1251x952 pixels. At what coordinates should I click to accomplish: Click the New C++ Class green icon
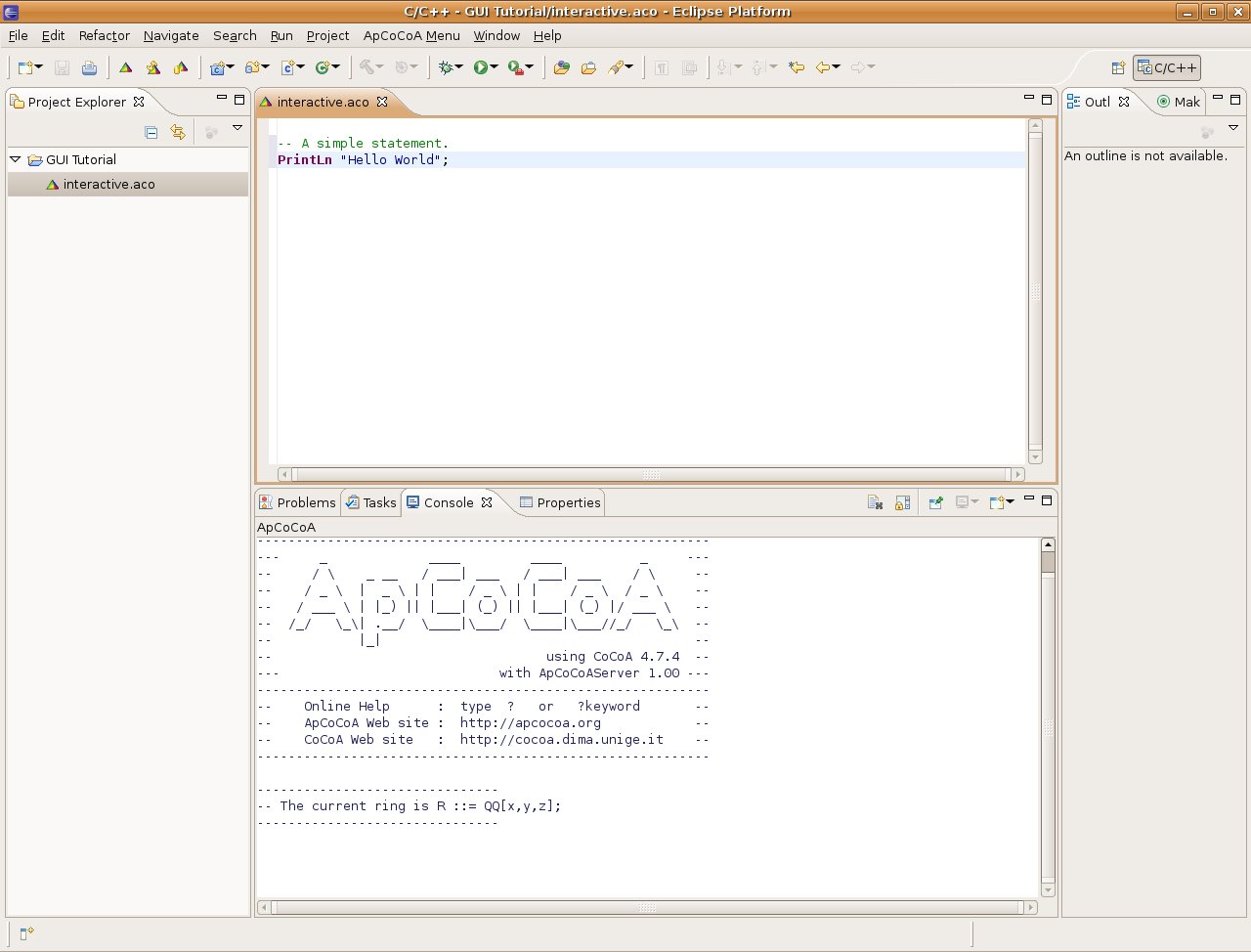click(x=322, y=67)
